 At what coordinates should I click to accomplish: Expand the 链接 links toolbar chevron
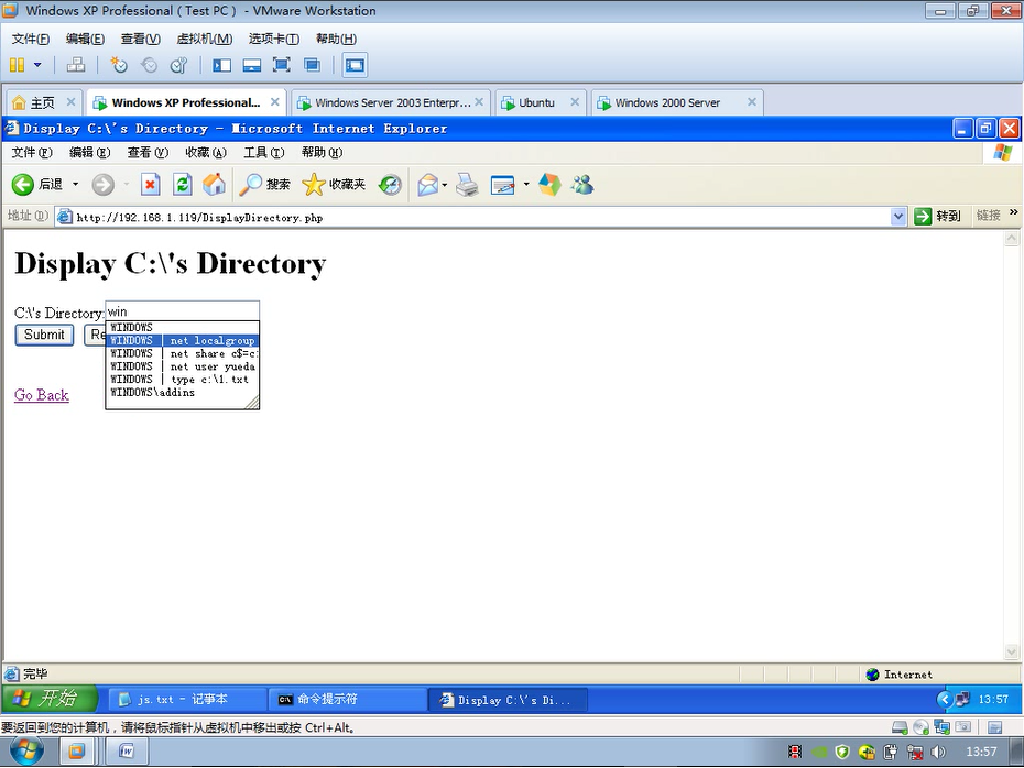pos(1014,212)
